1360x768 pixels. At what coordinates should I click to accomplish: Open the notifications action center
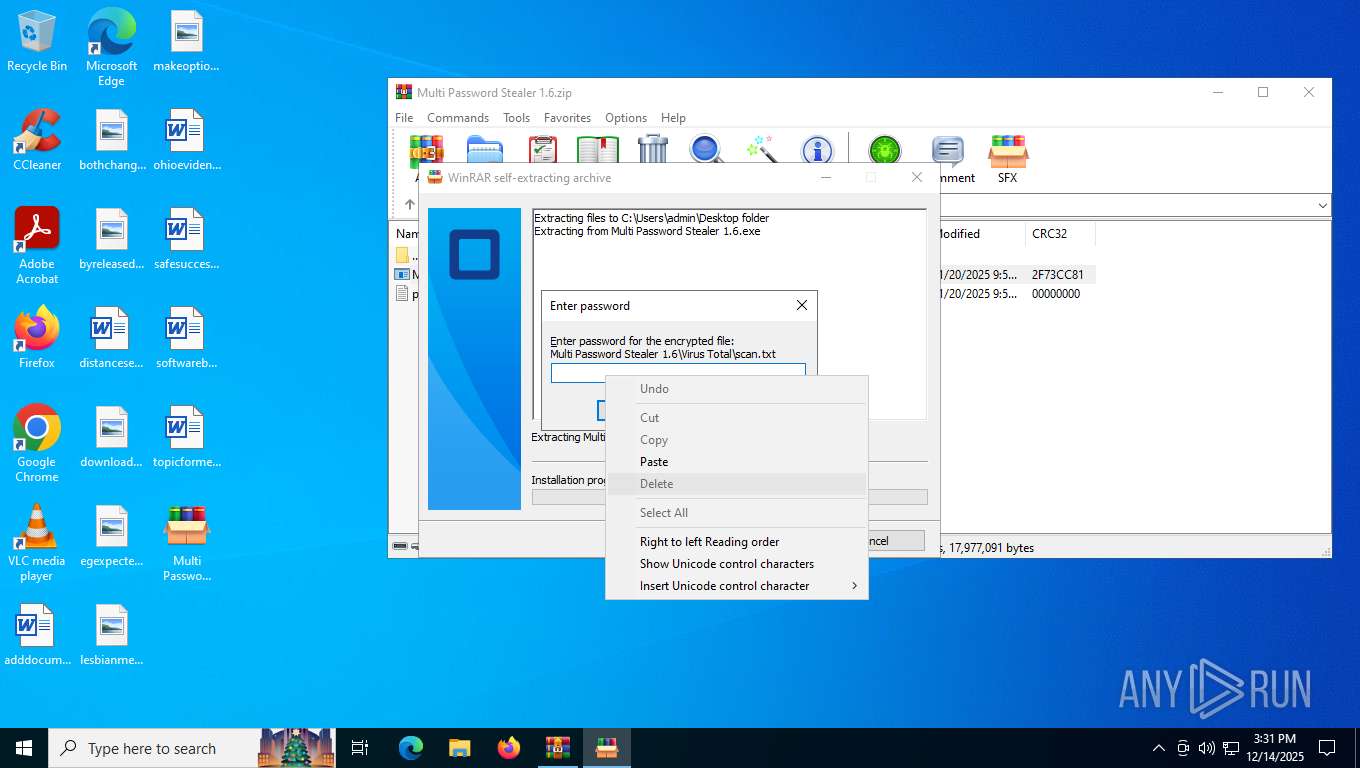coord(1327,748)
